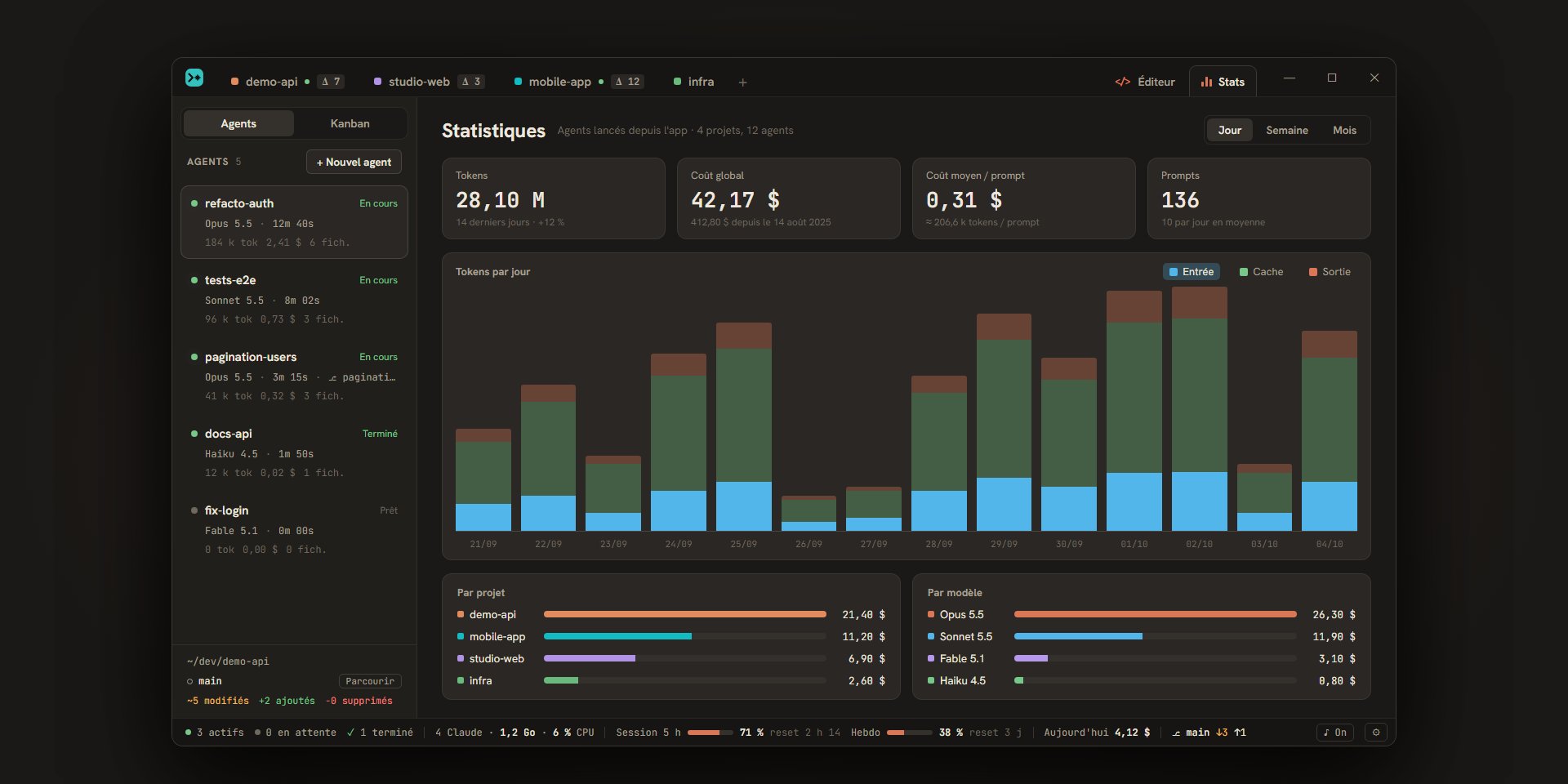Toggle Entrée series in chart legend
This screenshot has width=1568, height=784.
point(1192,272)
